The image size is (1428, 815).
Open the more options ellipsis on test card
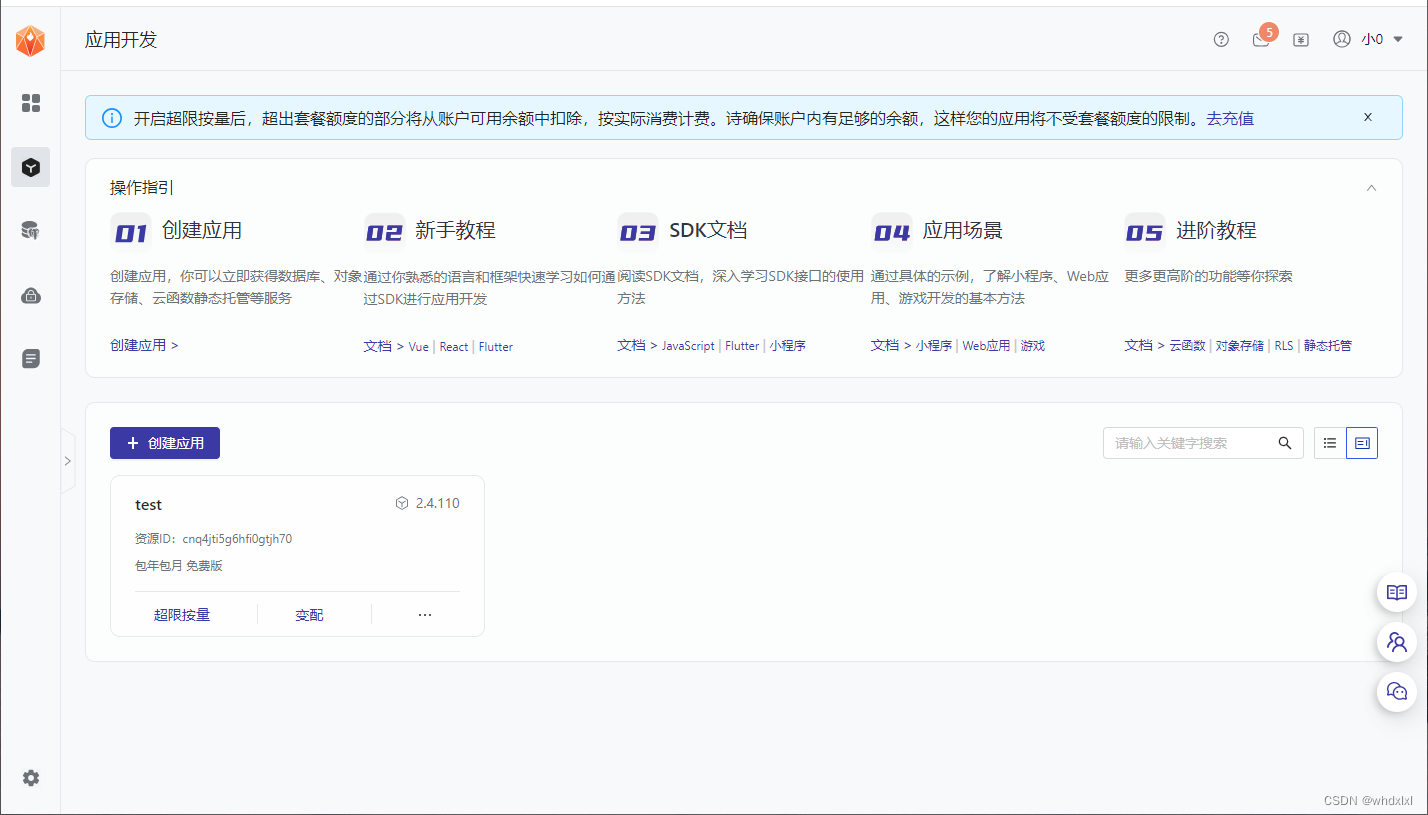pos(425,615)
